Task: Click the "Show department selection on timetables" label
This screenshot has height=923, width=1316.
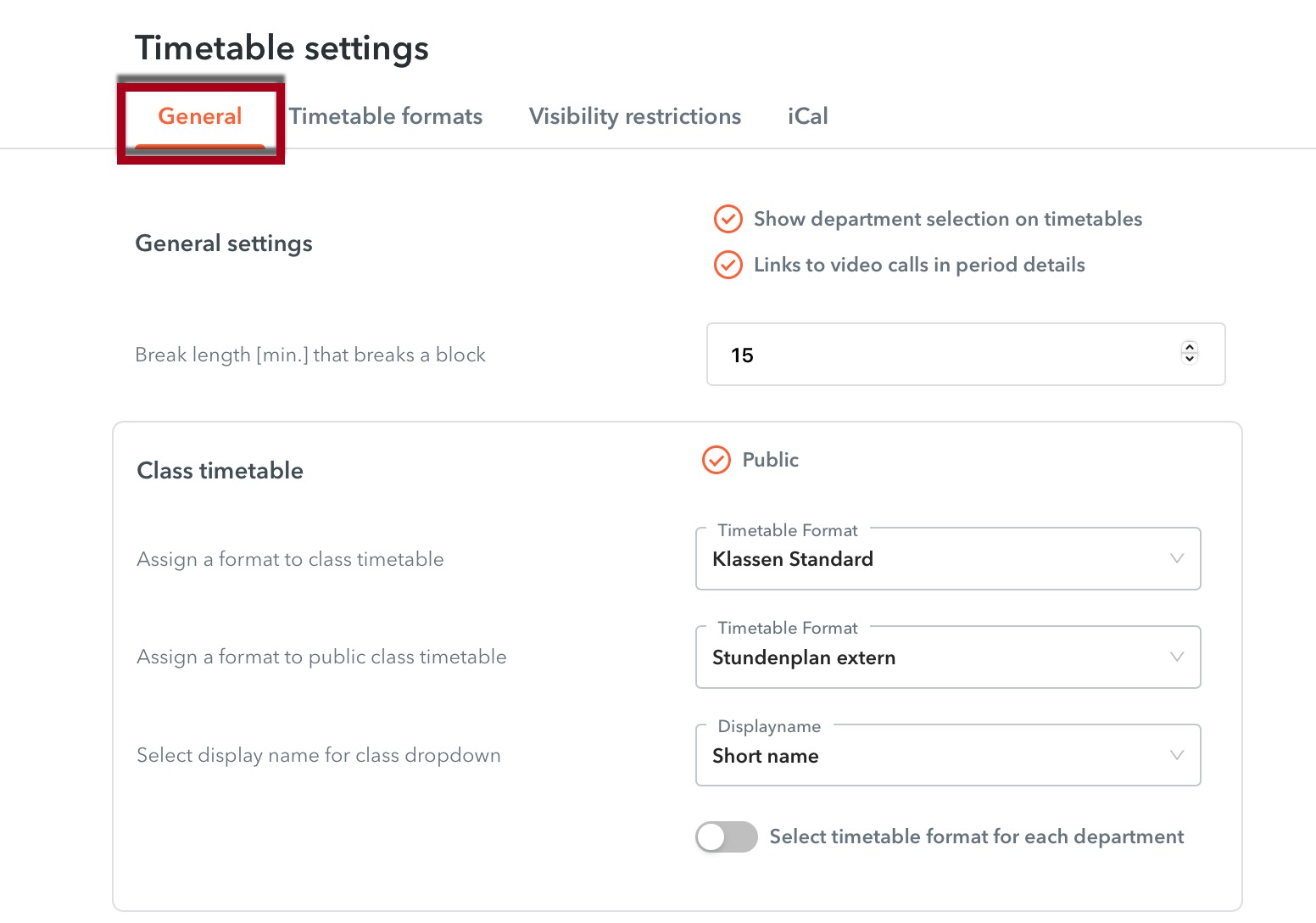Action: 947,219
